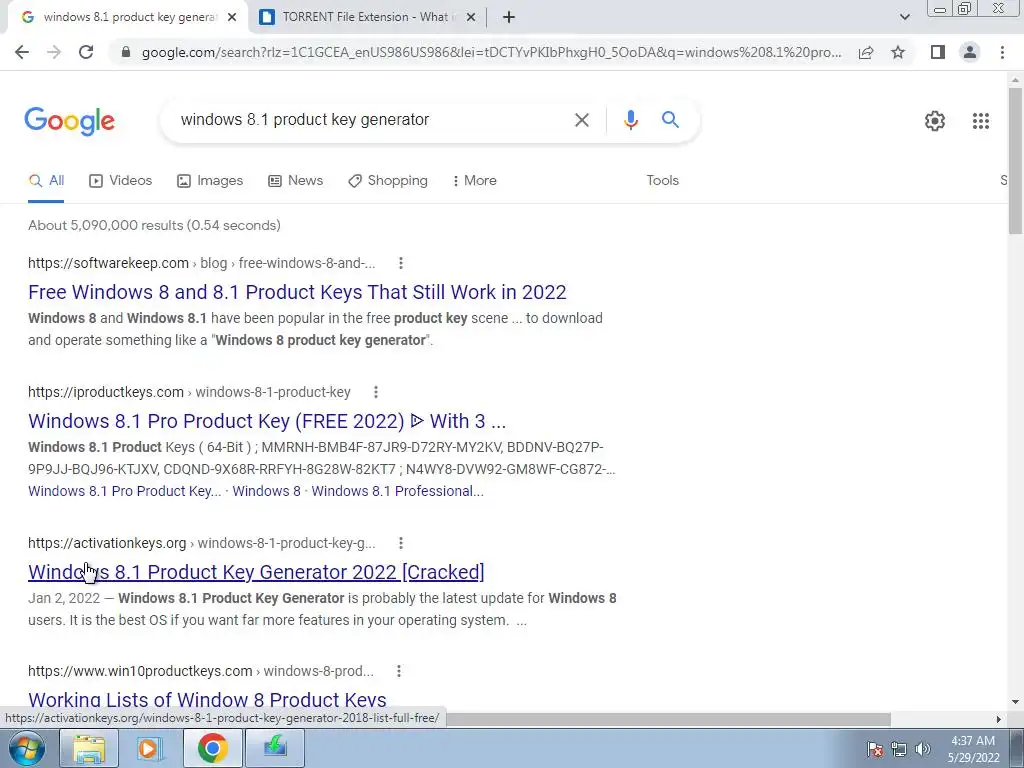
Task: Expand the tab search dropdown arrow
Action: pos(904,17)
